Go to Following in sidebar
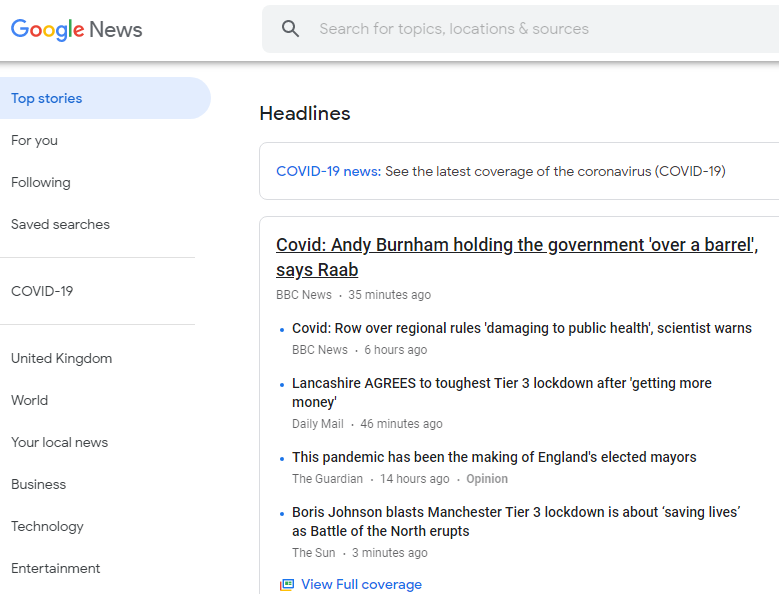The width and height of the screenshot is (779, 594). click(41, 182)
